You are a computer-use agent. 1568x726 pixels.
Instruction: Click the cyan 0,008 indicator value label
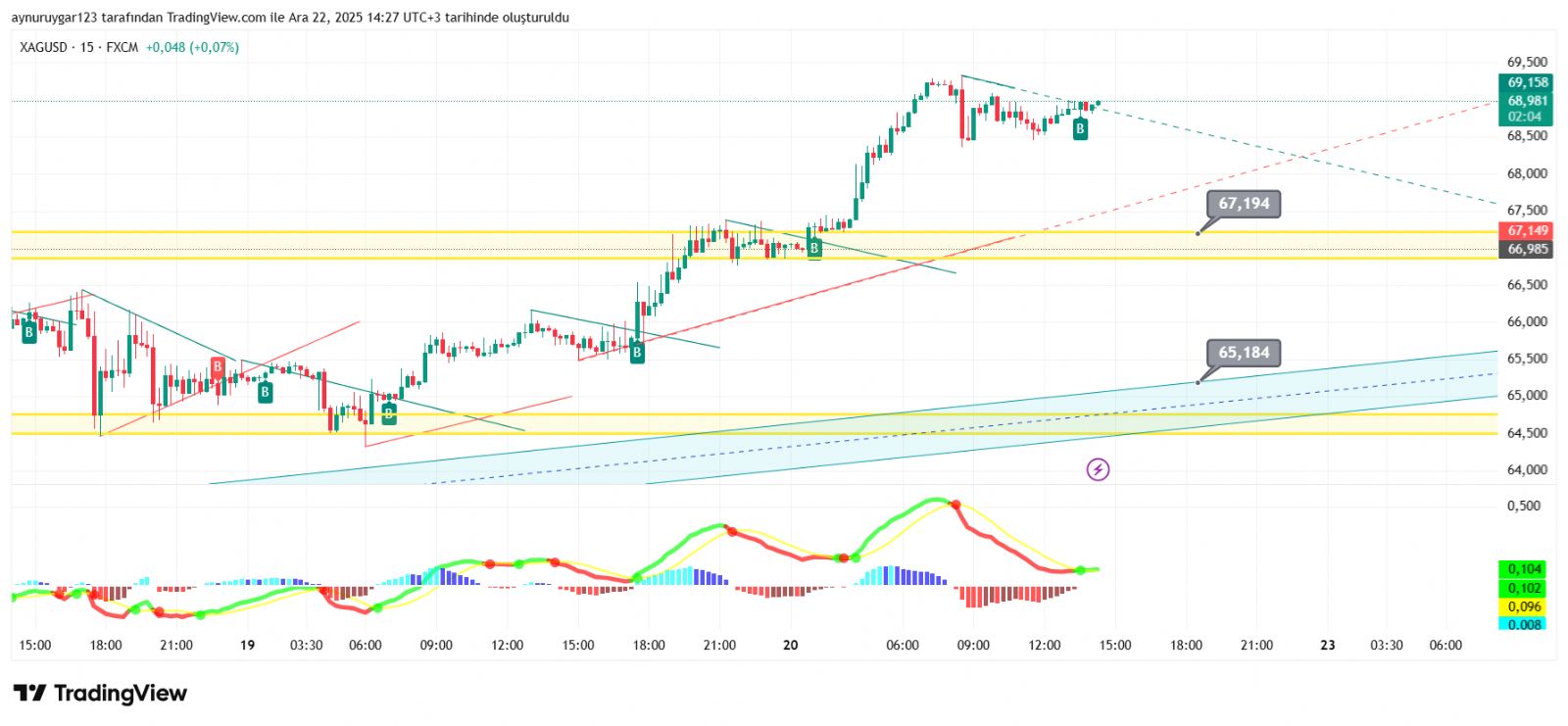pyautogui.click(x=1523, y=624)
